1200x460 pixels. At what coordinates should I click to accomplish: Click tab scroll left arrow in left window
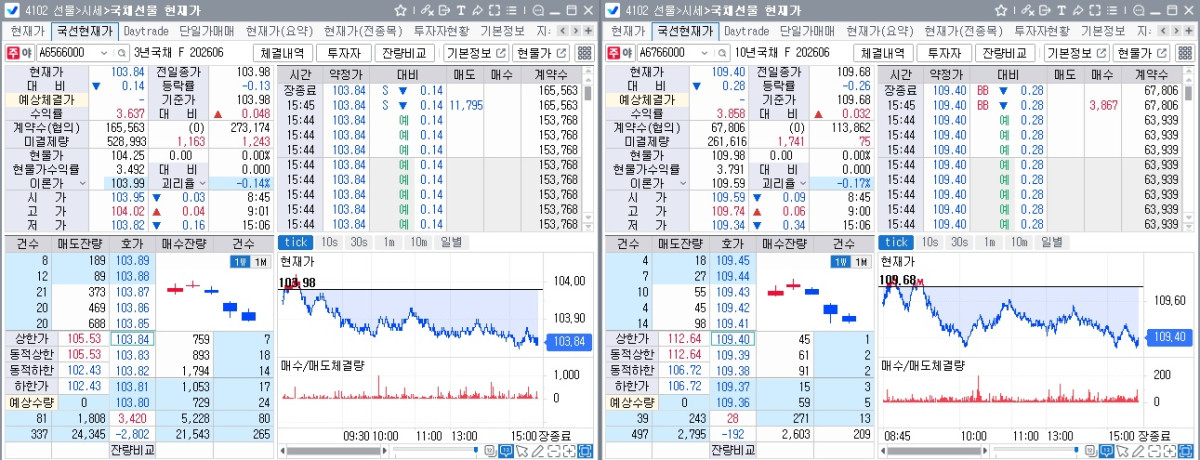pyautogui.click(x=563, y=31)
